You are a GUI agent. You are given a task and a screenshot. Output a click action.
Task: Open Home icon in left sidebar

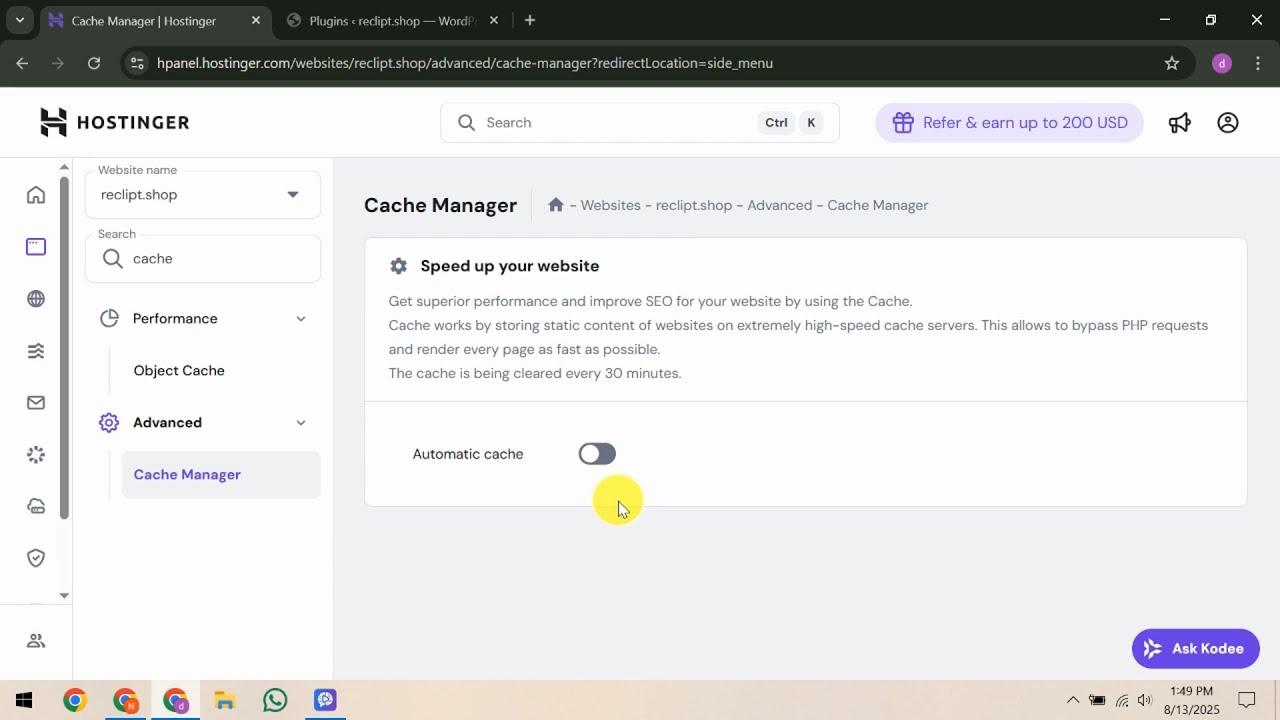click(x=36, y=195)
